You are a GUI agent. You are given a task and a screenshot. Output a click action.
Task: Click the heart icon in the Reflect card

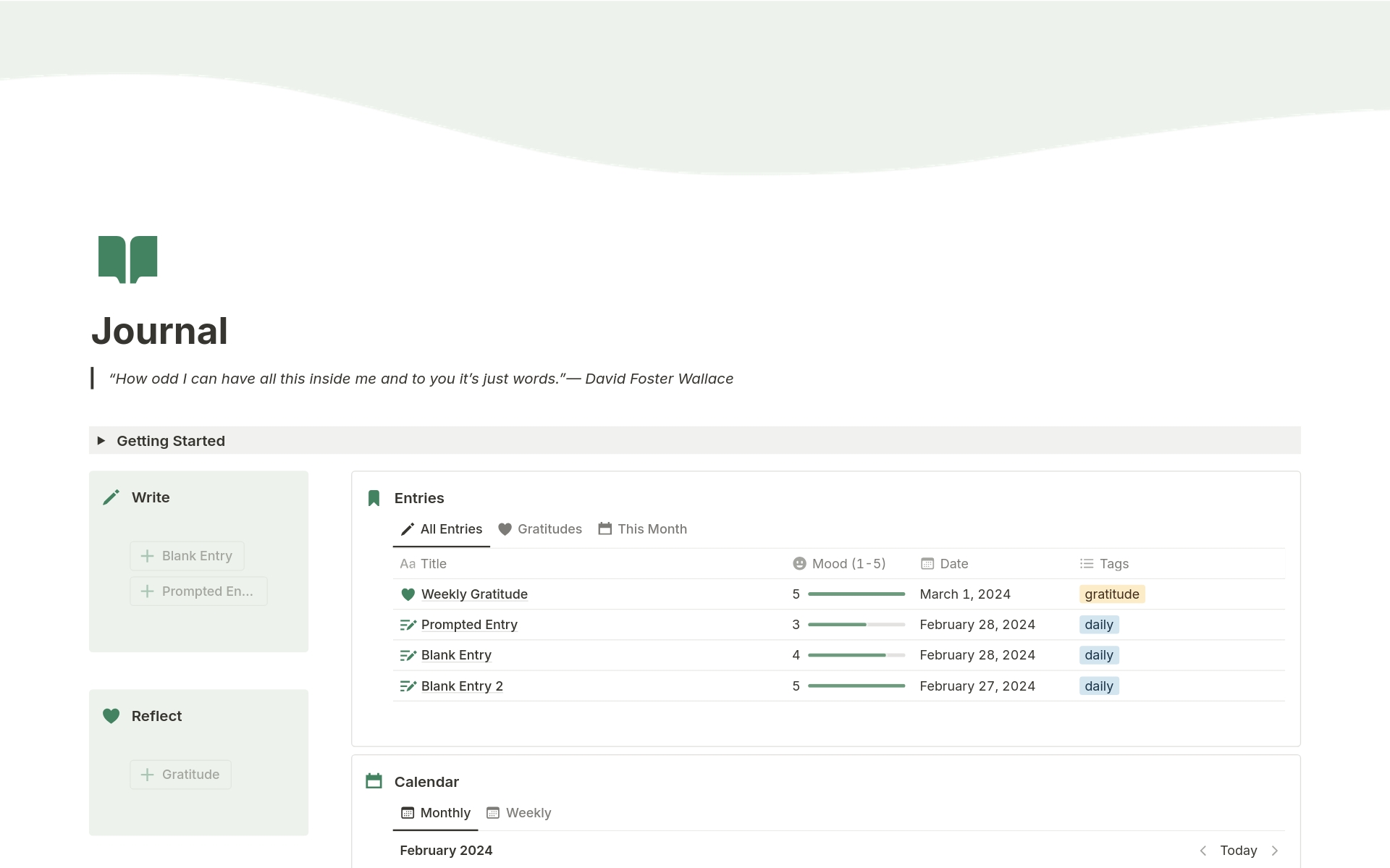[x=111, y=715]
